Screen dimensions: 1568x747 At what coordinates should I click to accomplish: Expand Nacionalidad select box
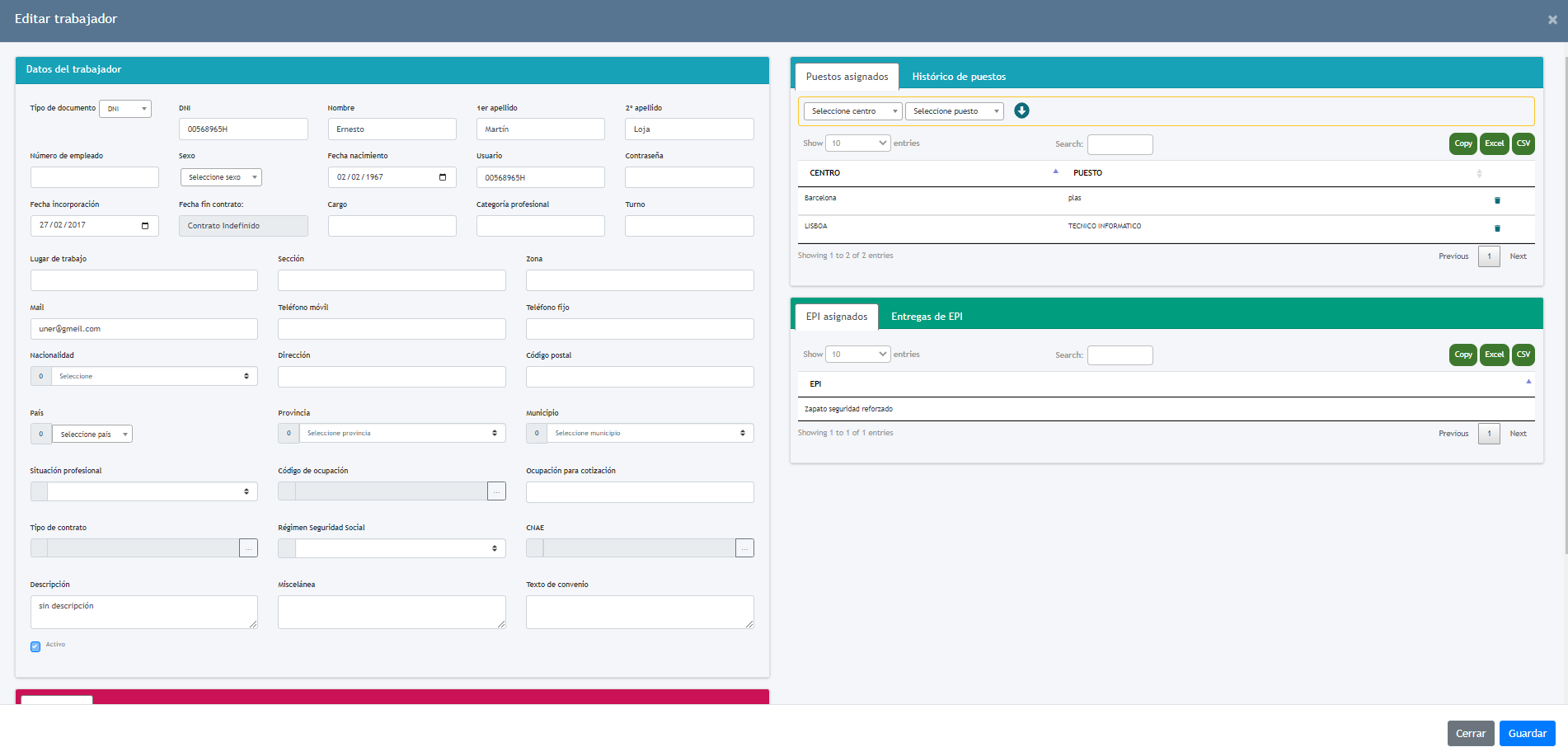(x=154, y=376)
